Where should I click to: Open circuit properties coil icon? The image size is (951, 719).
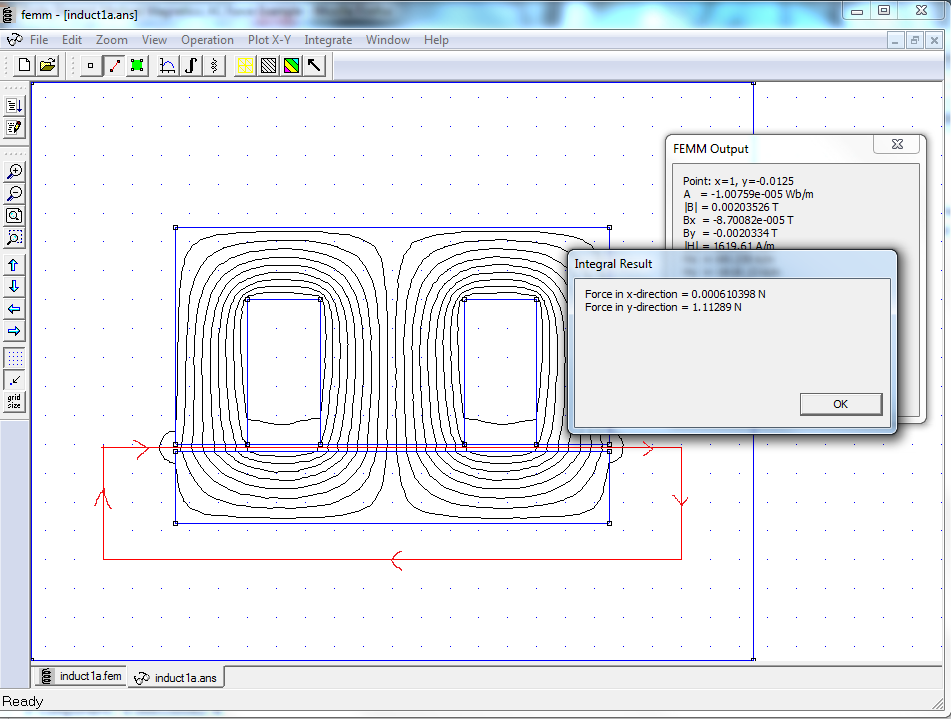pyautogui.click(x=214, y=66)
